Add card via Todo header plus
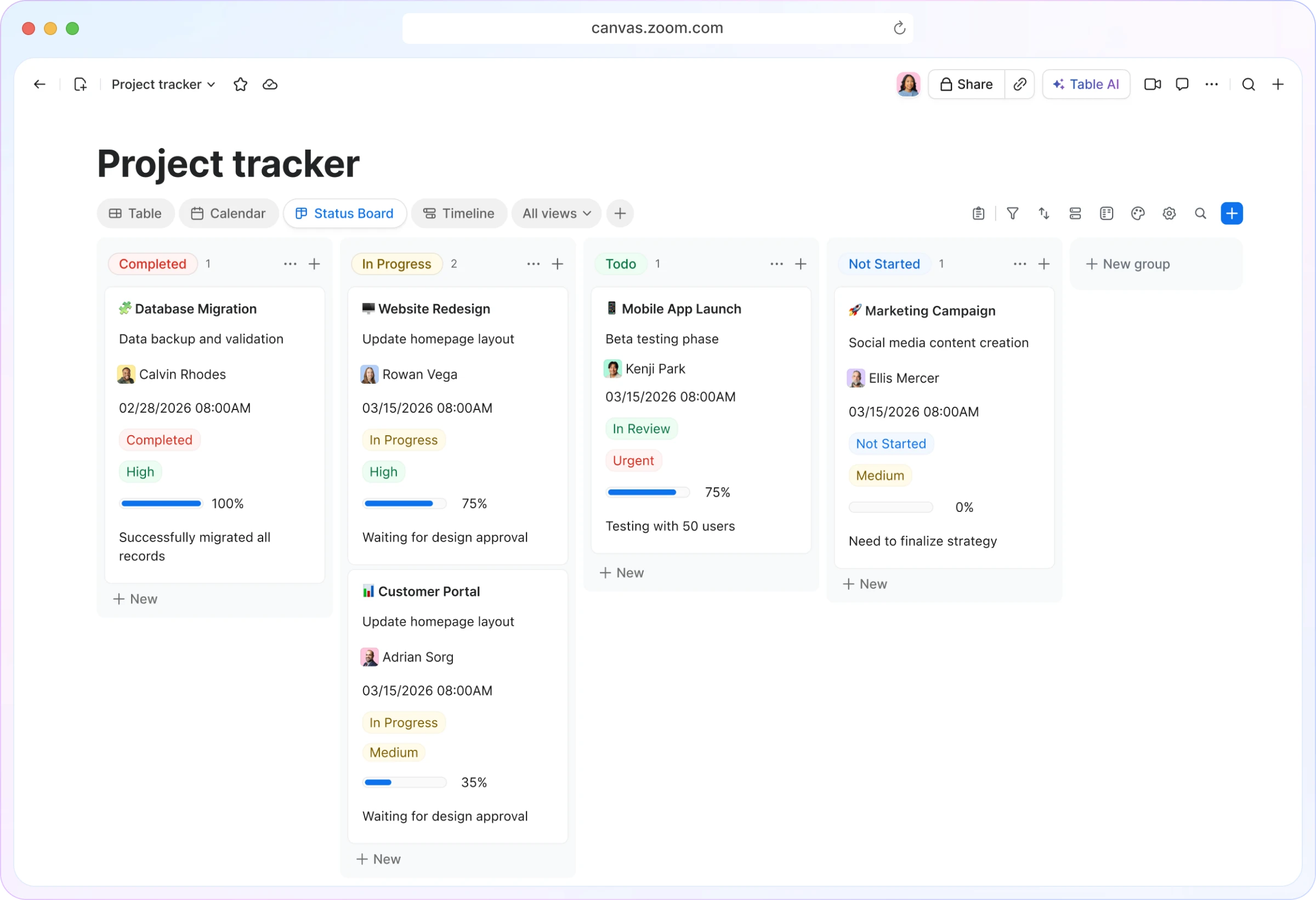Viewport: 1316px width, 900px height. coord(801,264)
